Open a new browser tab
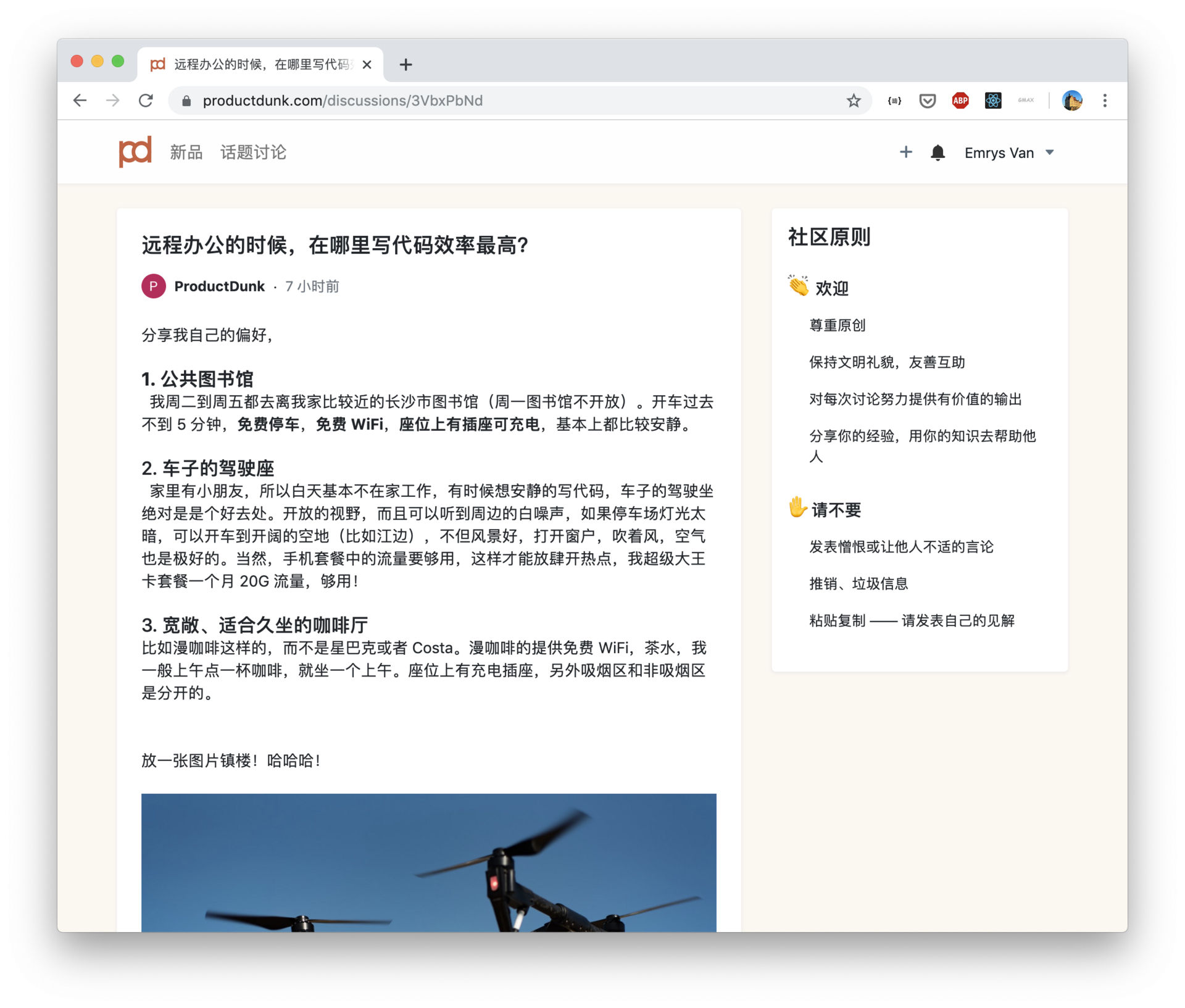The height and width of the screenshot is (1008, 1185). tap(405, 64)
